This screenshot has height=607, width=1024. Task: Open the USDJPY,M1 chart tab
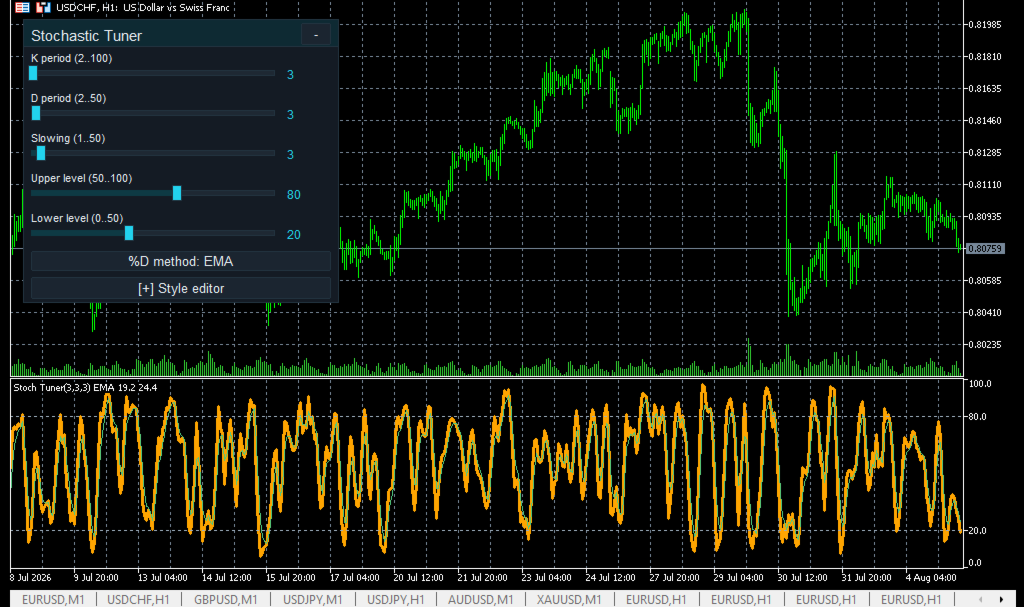click(313, 599)
